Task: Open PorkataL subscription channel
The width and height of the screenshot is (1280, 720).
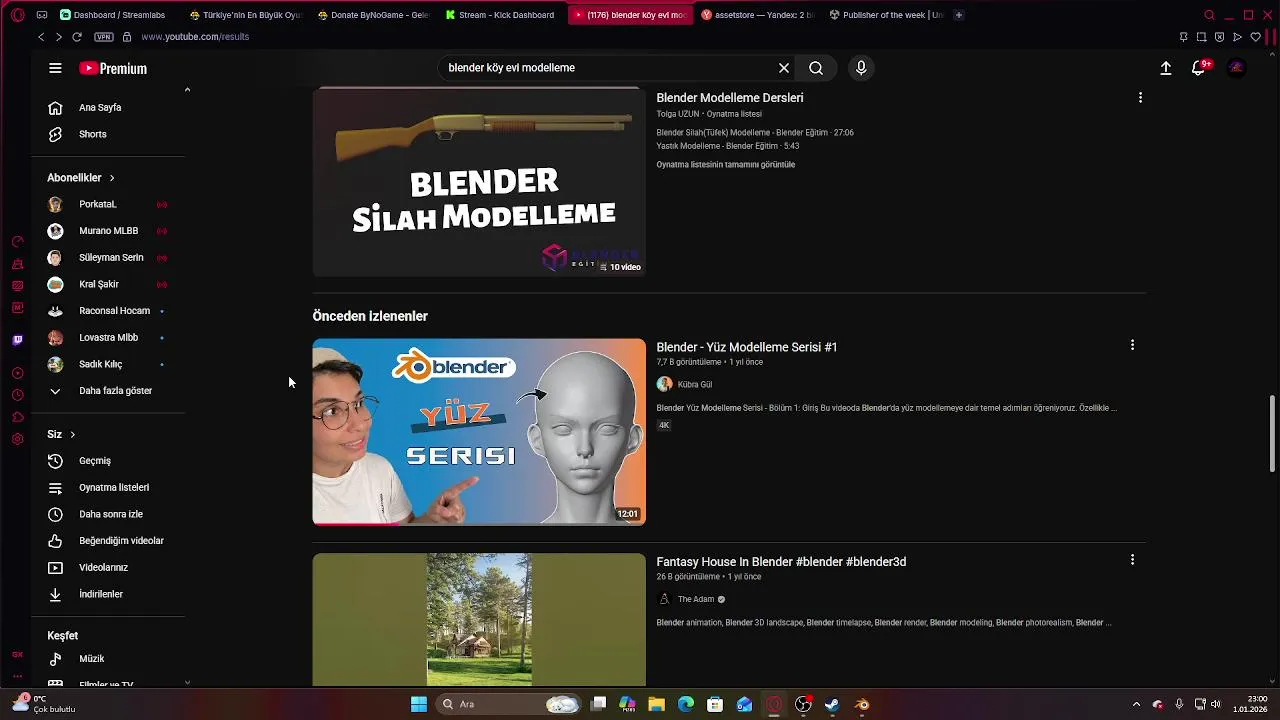Action: coord(108,204)
